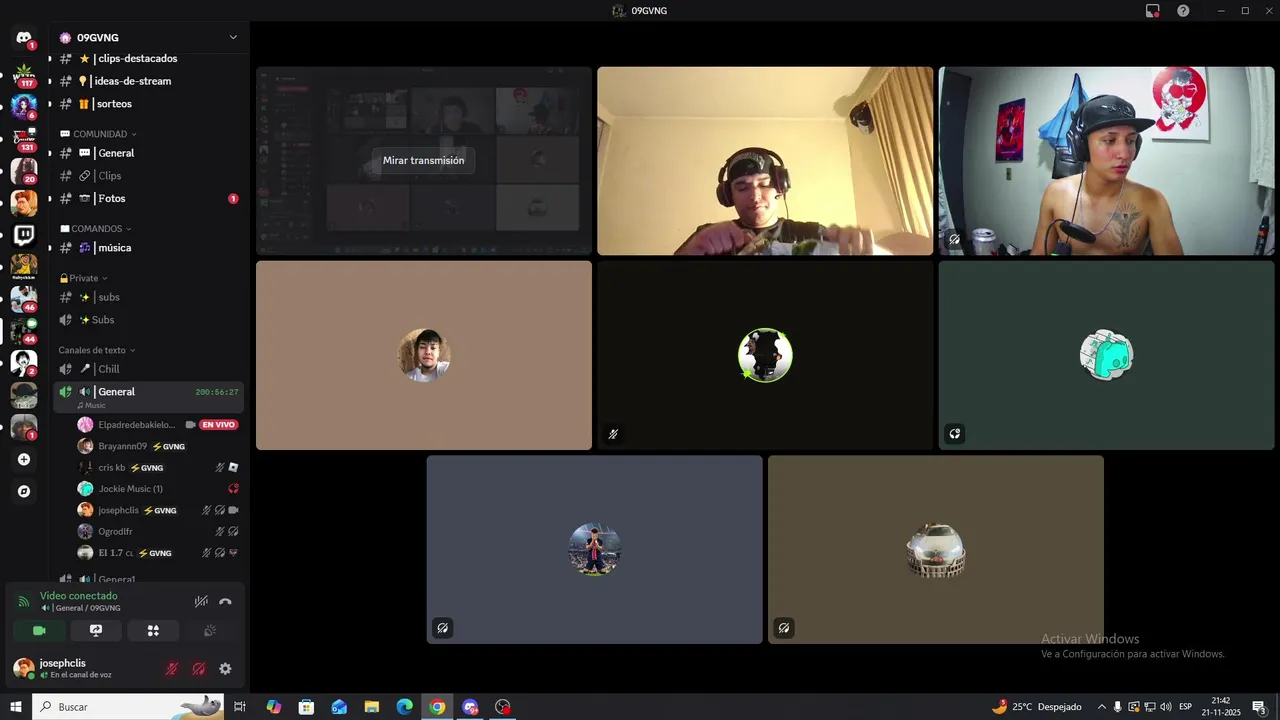
Task: Open Task View on the taskbar
Action: (x=240, y=707)
